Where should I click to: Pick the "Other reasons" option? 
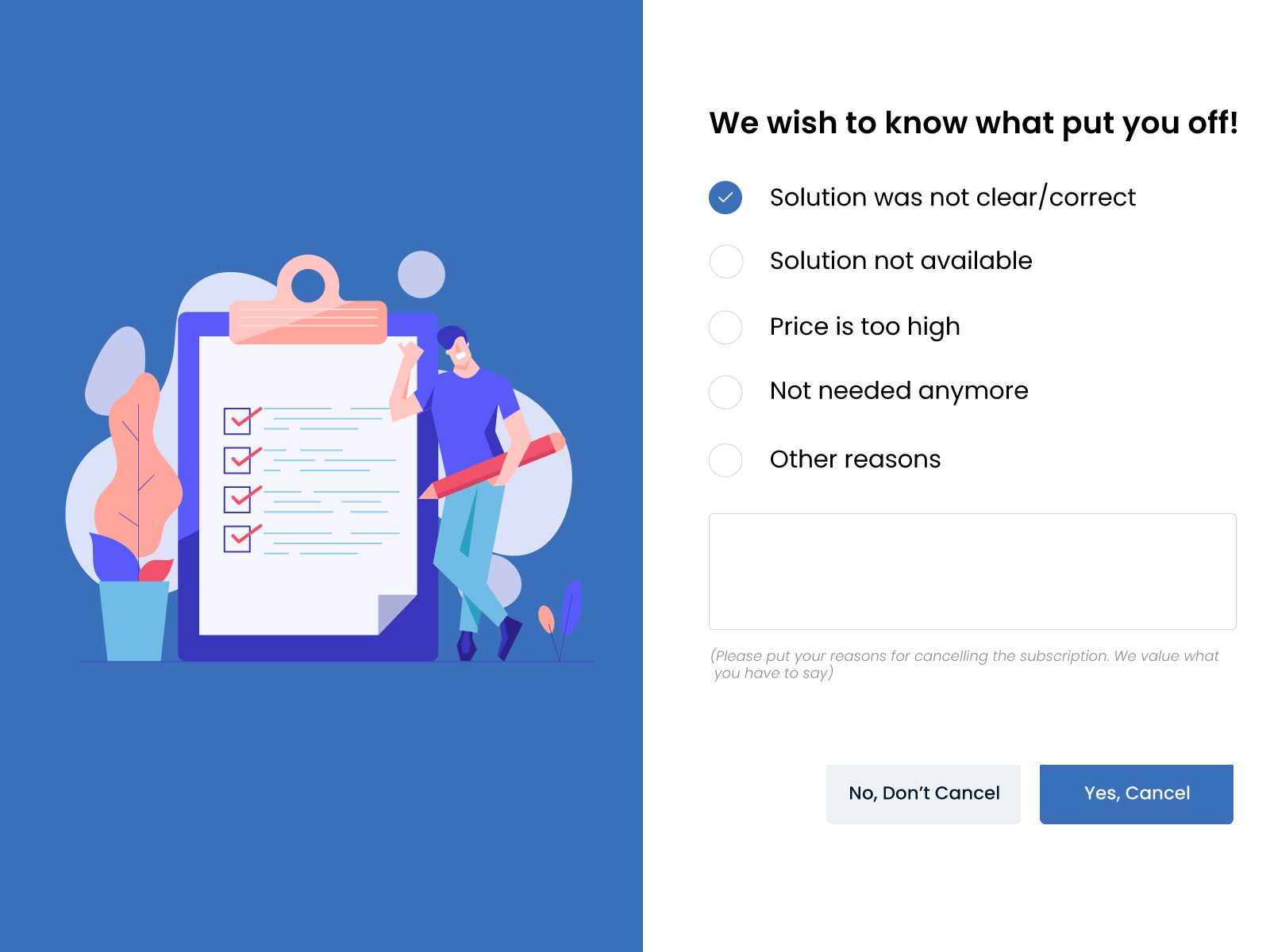(x=725, y=460)
